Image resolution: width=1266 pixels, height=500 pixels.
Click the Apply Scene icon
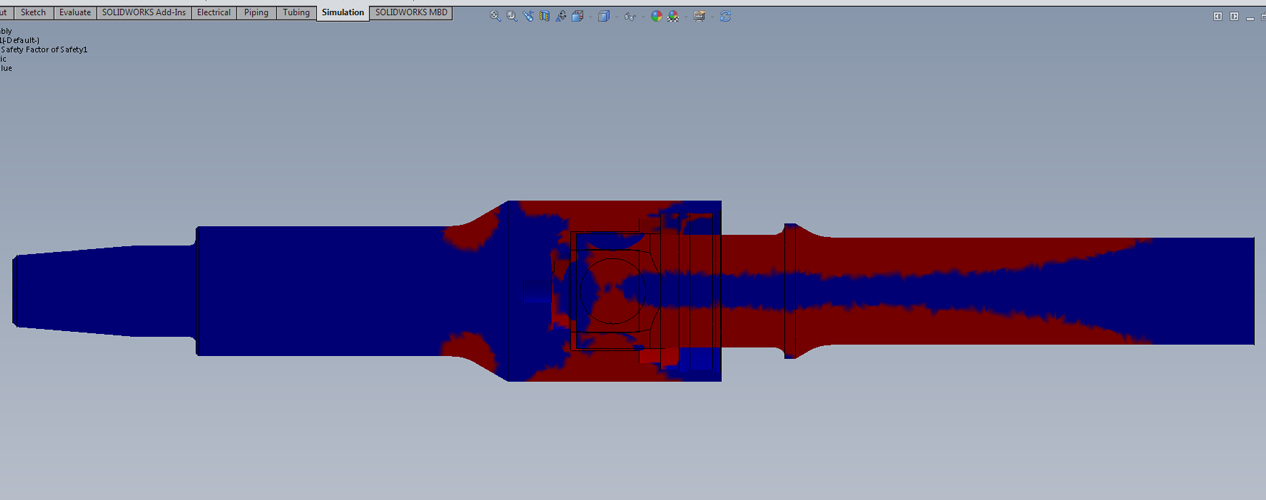pos(672,16)
